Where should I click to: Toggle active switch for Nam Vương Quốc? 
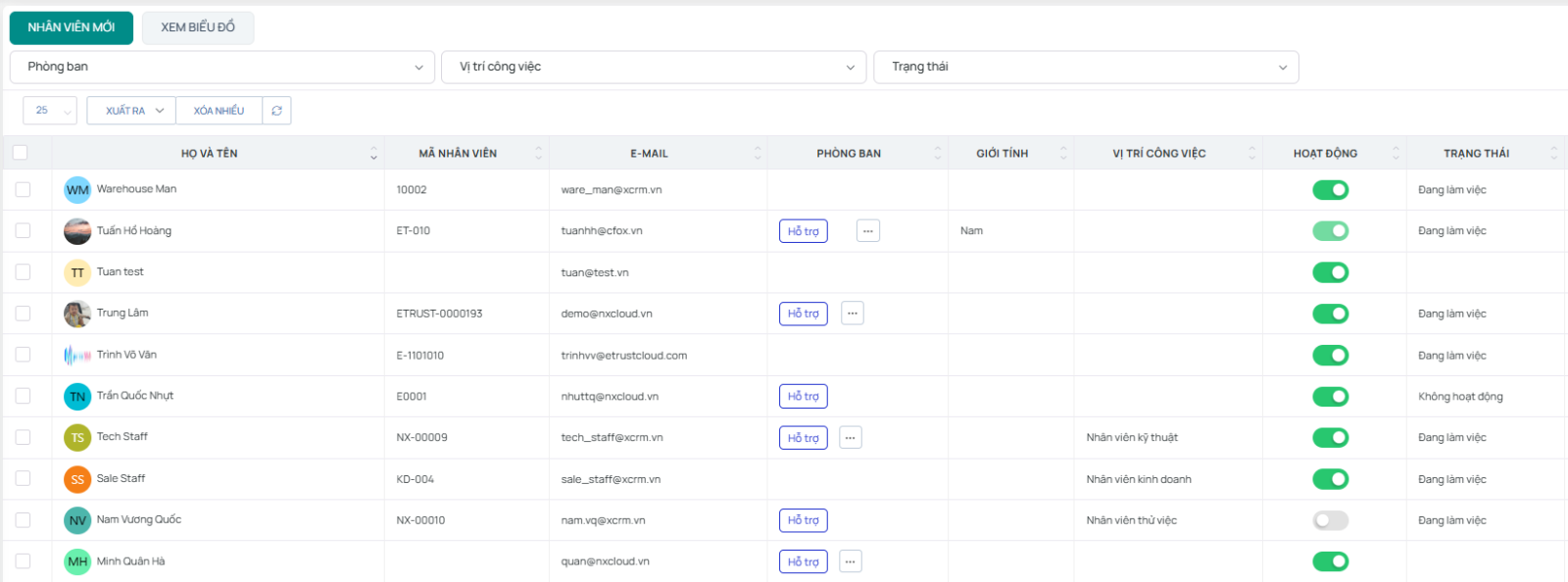point(1330,520)
